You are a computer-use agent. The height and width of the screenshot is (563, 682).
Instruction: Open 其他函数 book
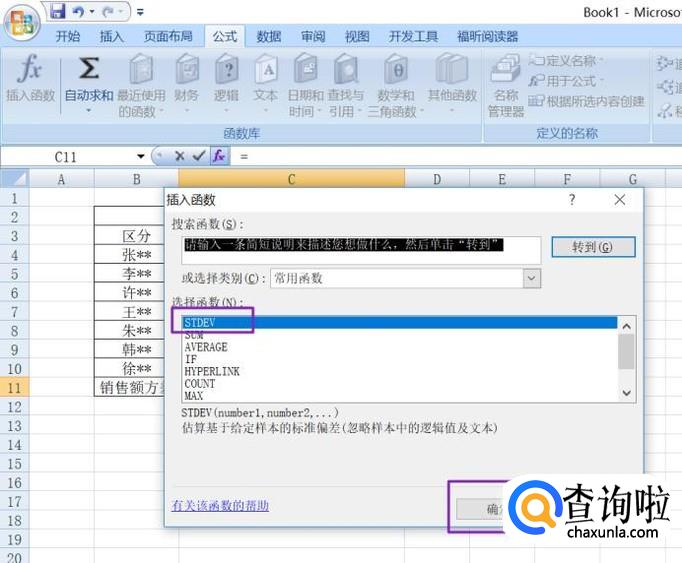point(452,83)
